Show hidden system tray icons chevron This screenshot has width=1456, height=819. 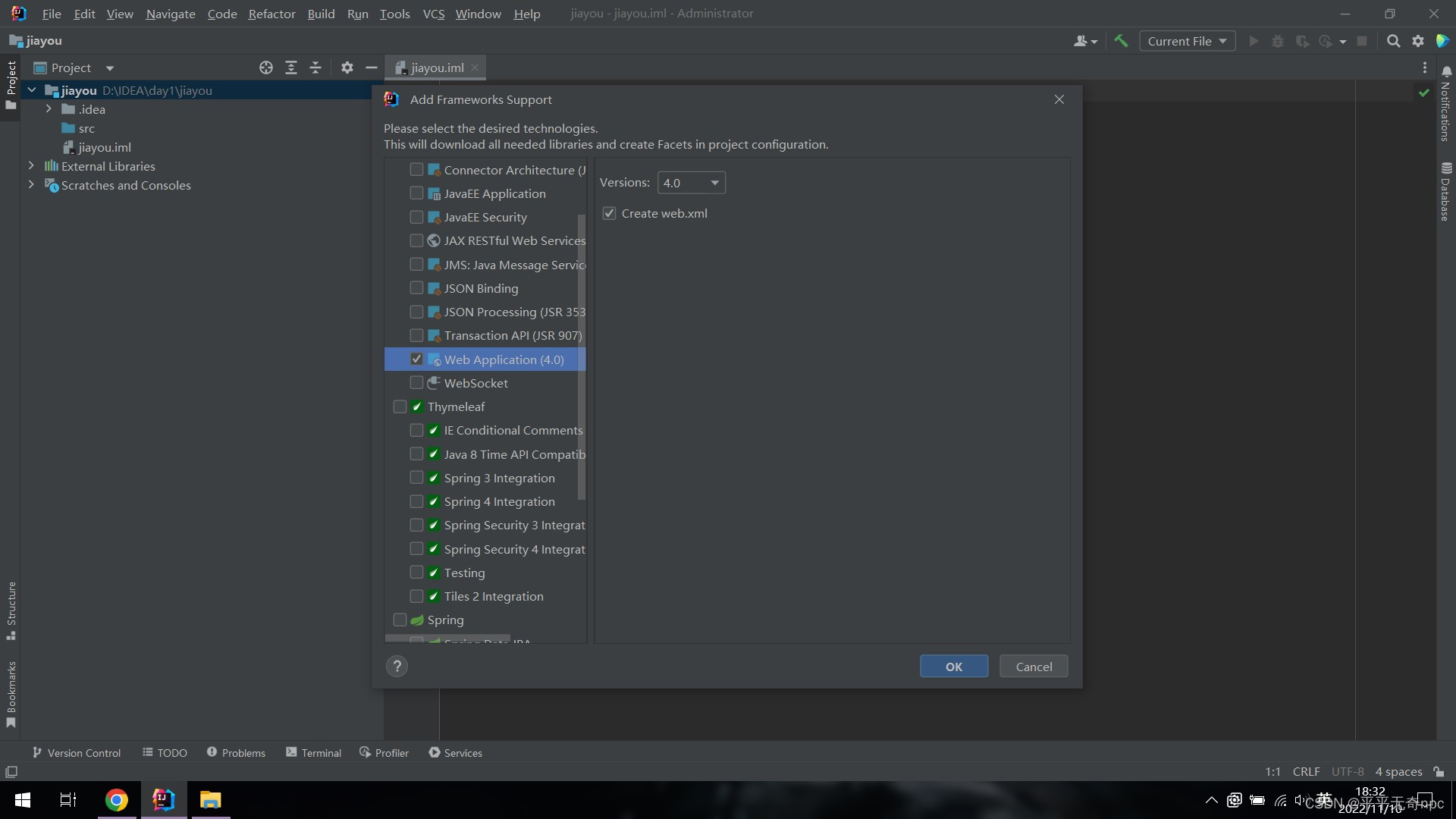[1212, 800]
